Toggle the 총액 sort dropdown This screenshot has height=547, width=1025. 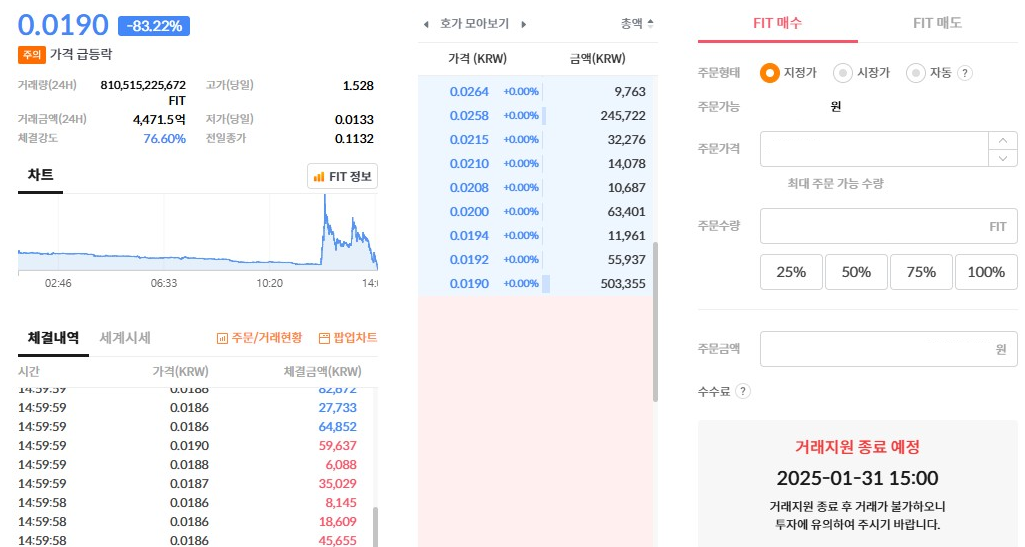pos(637,23)
